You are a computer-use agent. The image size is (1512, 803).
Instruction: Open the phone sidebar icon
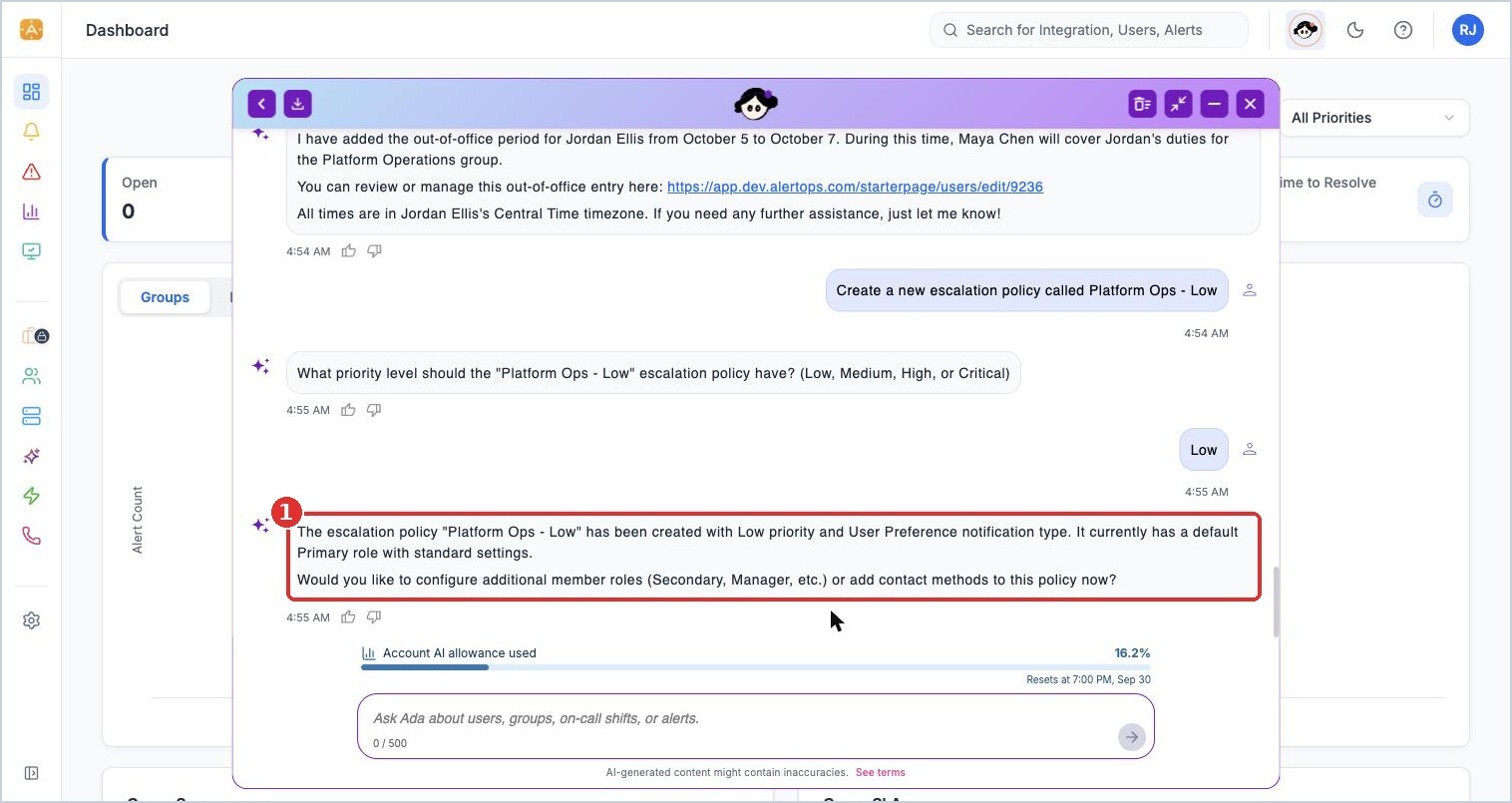31,536
